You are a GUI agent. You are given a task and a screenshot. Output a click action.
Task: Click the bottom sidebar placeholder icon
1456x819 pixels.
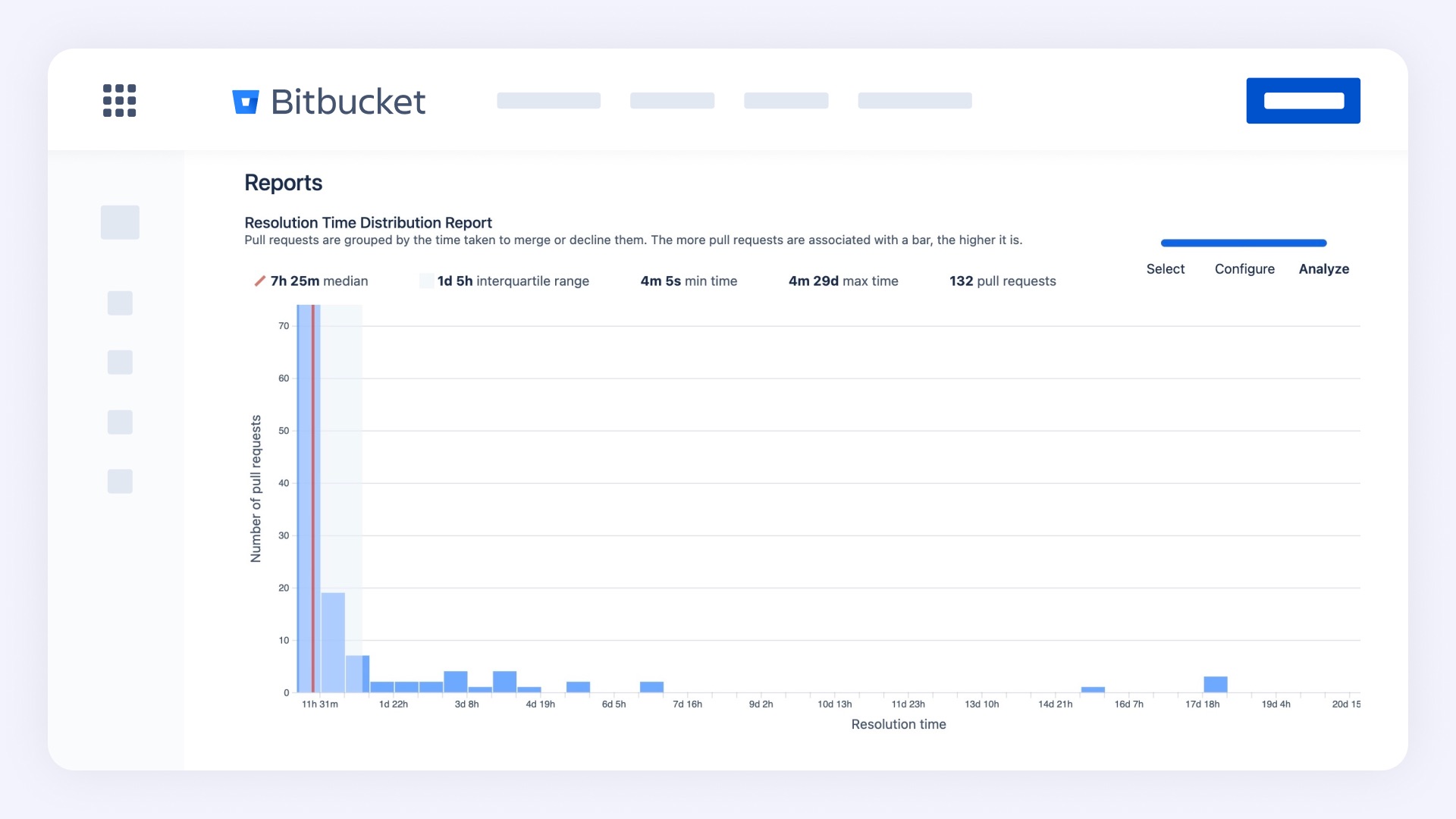(120, 482)
